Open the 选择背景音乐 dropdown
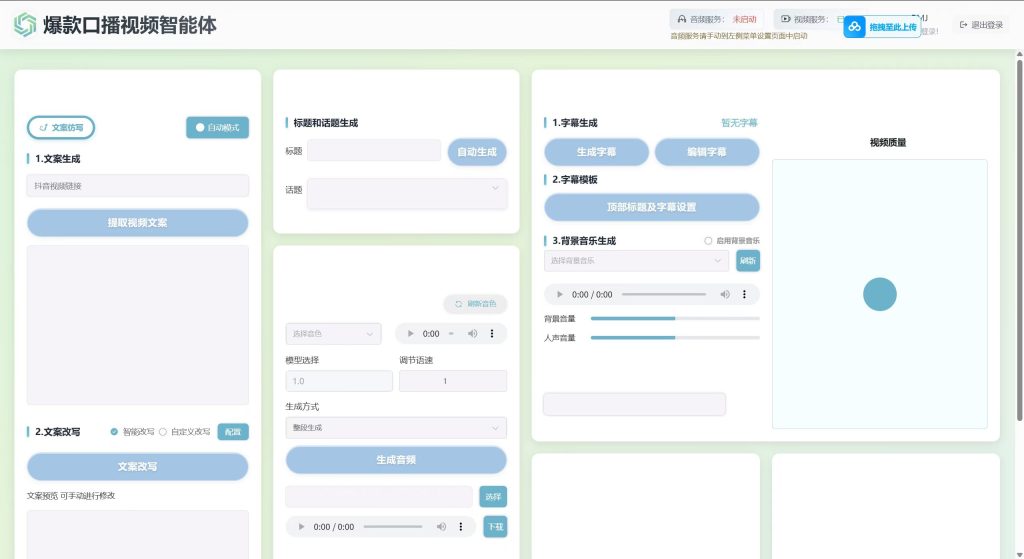This screenshot has height=559, width=1024. click(636, 261)
